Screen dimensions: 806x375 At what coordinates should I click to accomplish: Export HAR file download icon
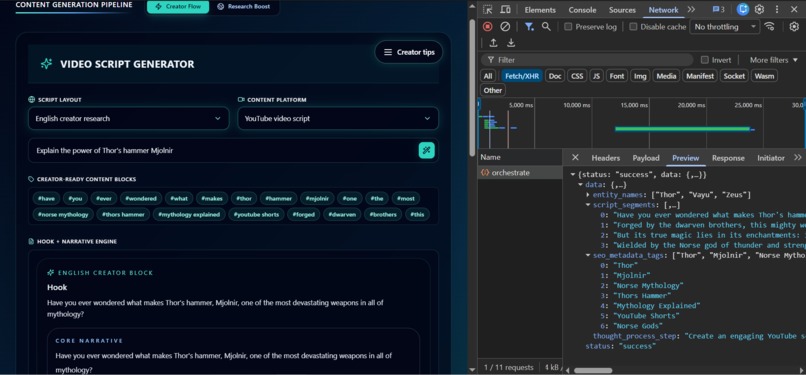[x=511, y=43]
